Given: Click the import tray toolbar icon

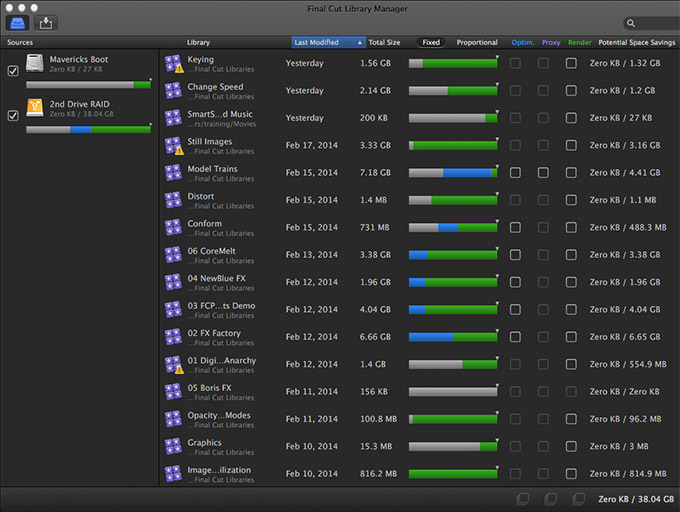Looking at the screenshot, I should [46, 22].
